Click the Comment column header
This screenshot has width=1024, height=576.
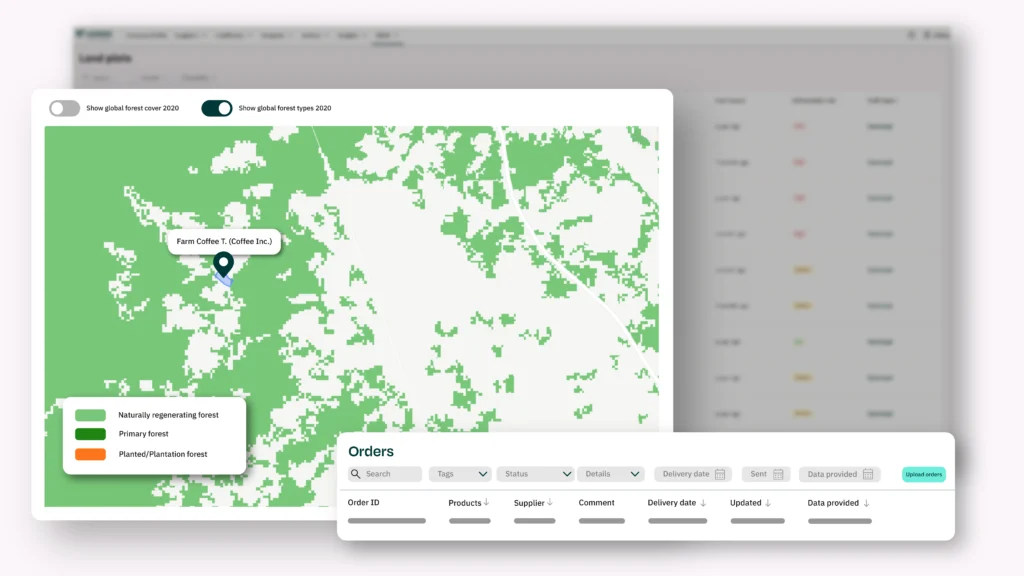click(596, 503)
